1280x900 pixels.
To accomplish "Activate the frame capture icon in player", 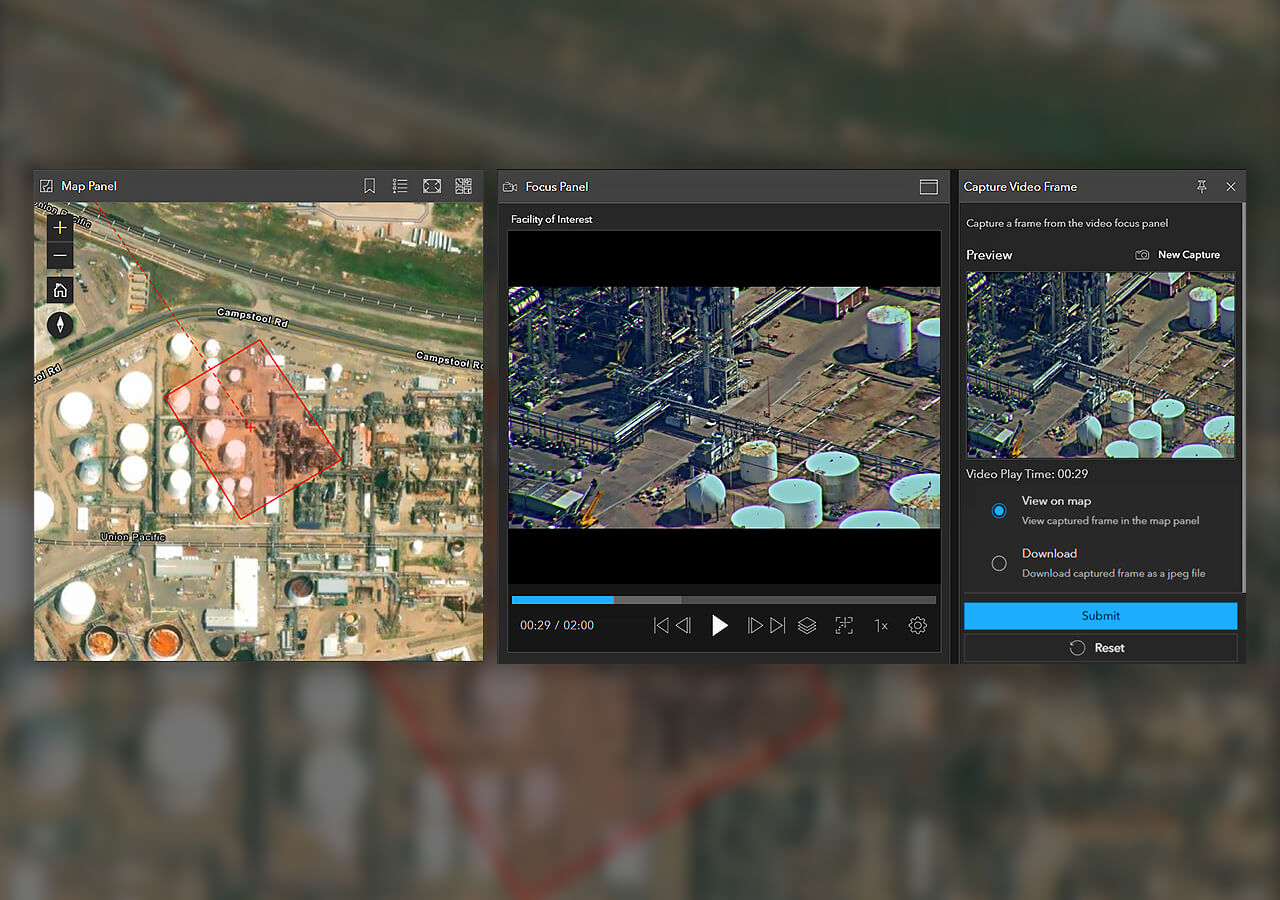I will click(x=844, y=625).
